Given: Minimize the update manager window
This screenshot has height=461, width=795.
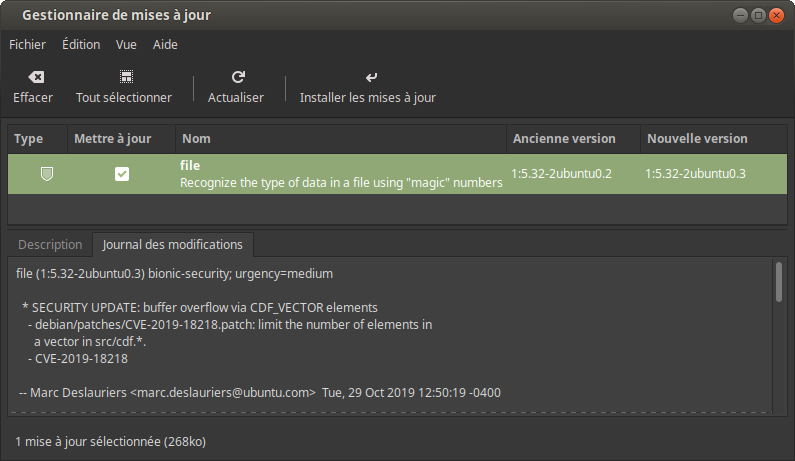Looking at the screenshot, I should (740, 15).
